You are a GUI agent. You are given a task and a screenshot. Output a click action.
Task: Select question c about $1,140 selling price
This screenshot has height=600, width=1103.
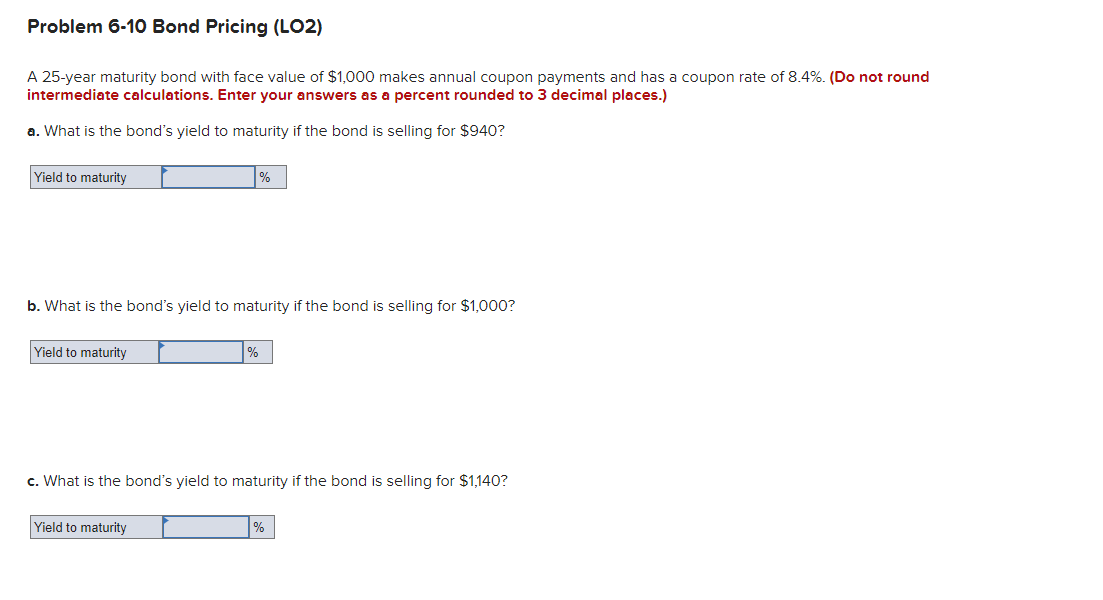click(x=268, y=480)
